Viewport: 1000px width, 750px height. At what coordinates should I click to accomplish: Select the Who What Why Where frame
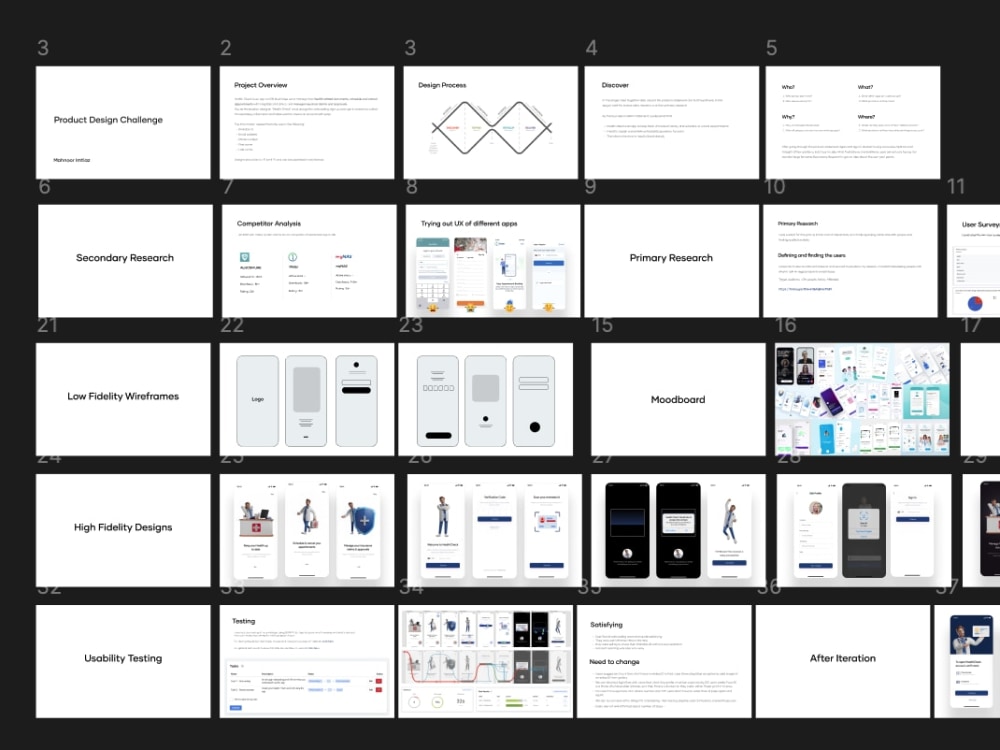853,122
